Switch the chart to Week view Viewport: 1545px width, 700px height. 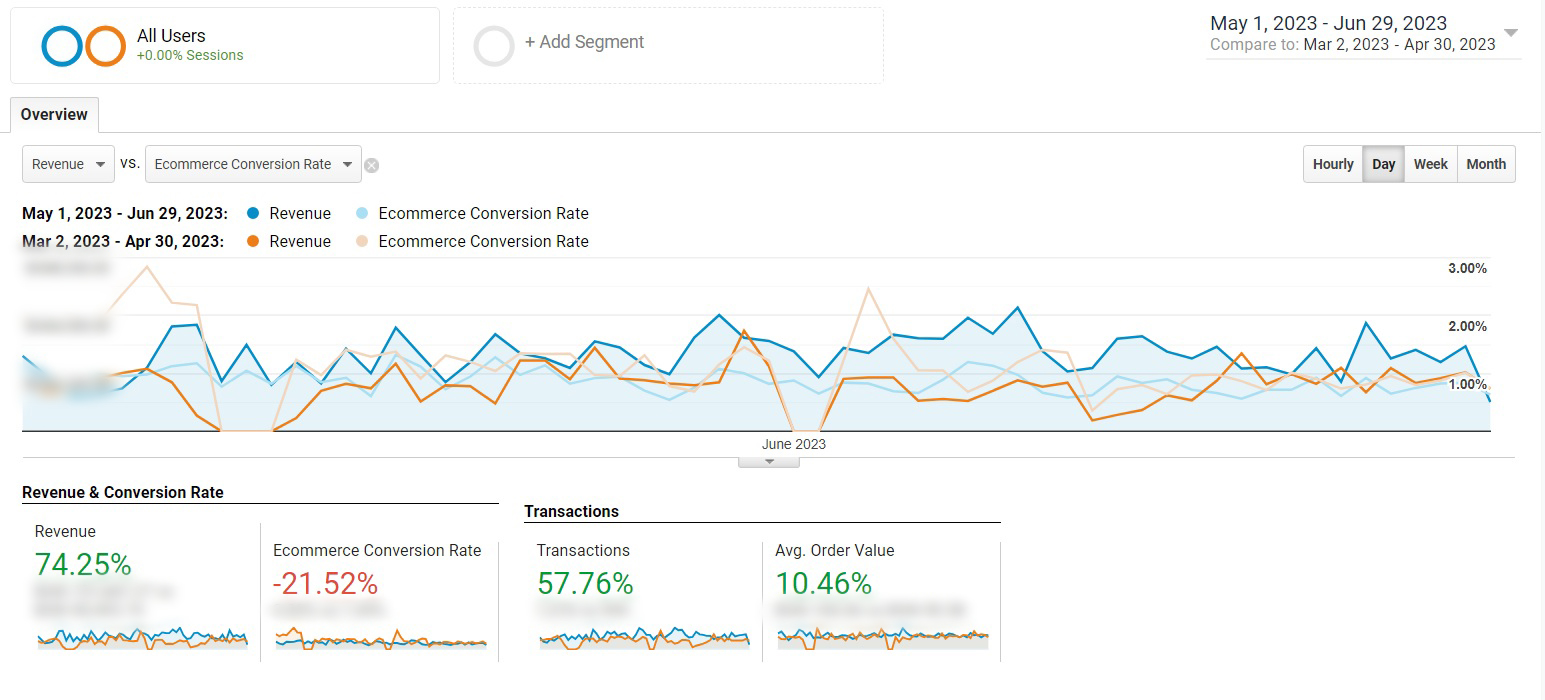point(1430,164)
